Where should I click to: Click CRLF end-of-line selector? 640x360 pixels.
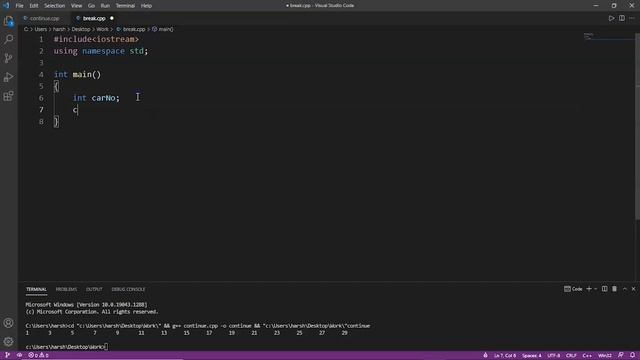[x=571, y=355]
